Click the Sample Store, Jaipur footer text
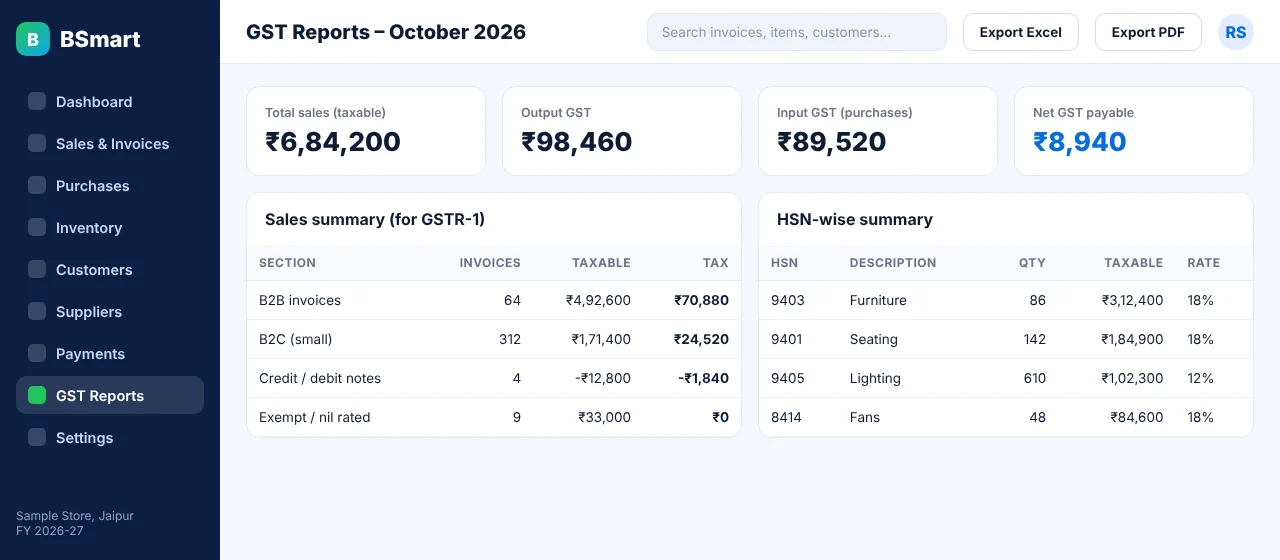 pyautogui.click(x=75, y=516)
